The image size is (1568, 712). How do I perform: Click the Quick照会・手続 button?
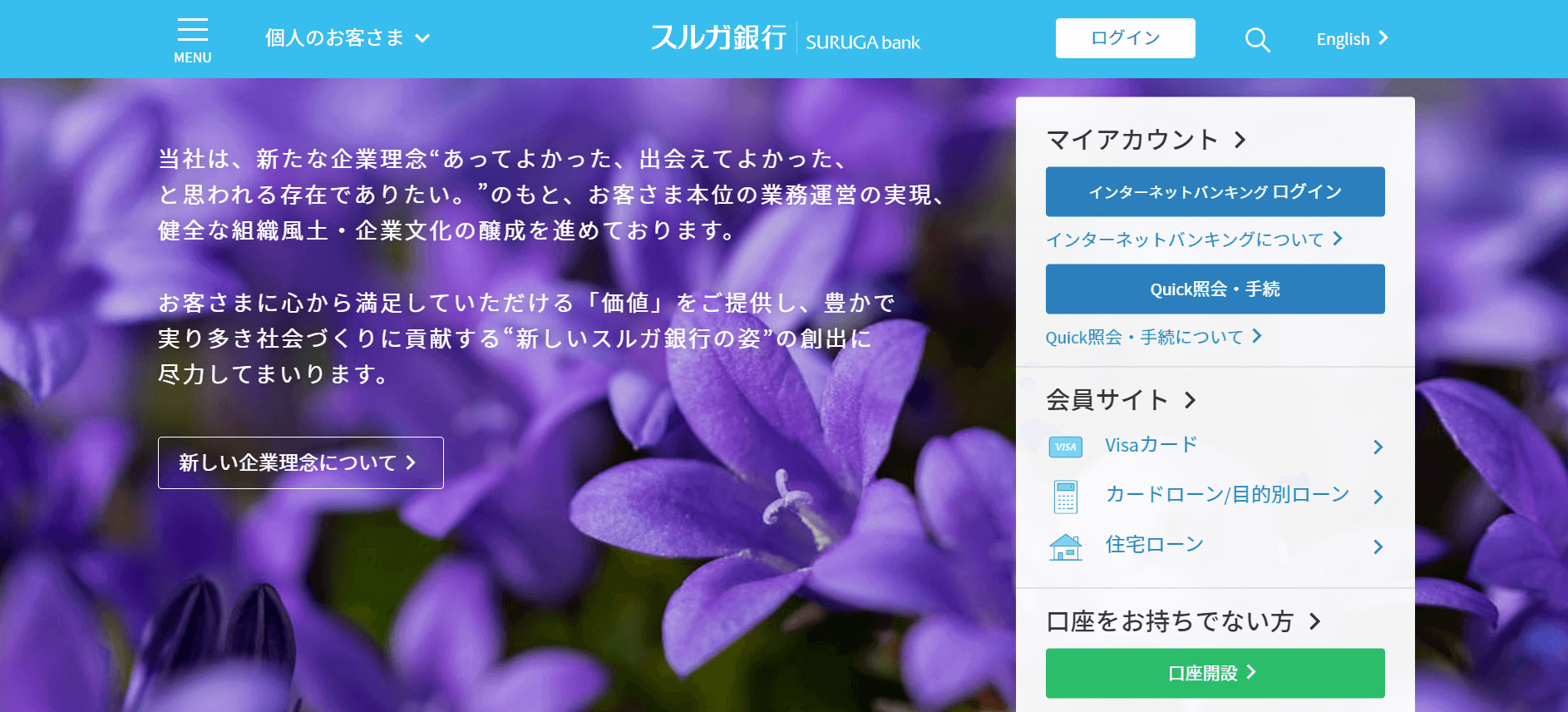[1215, 289]
